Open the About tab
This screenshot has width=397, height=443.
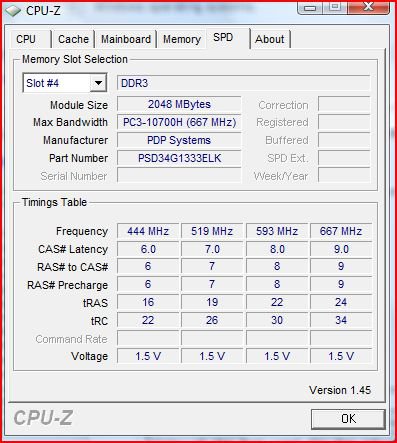tap(270, 39)
